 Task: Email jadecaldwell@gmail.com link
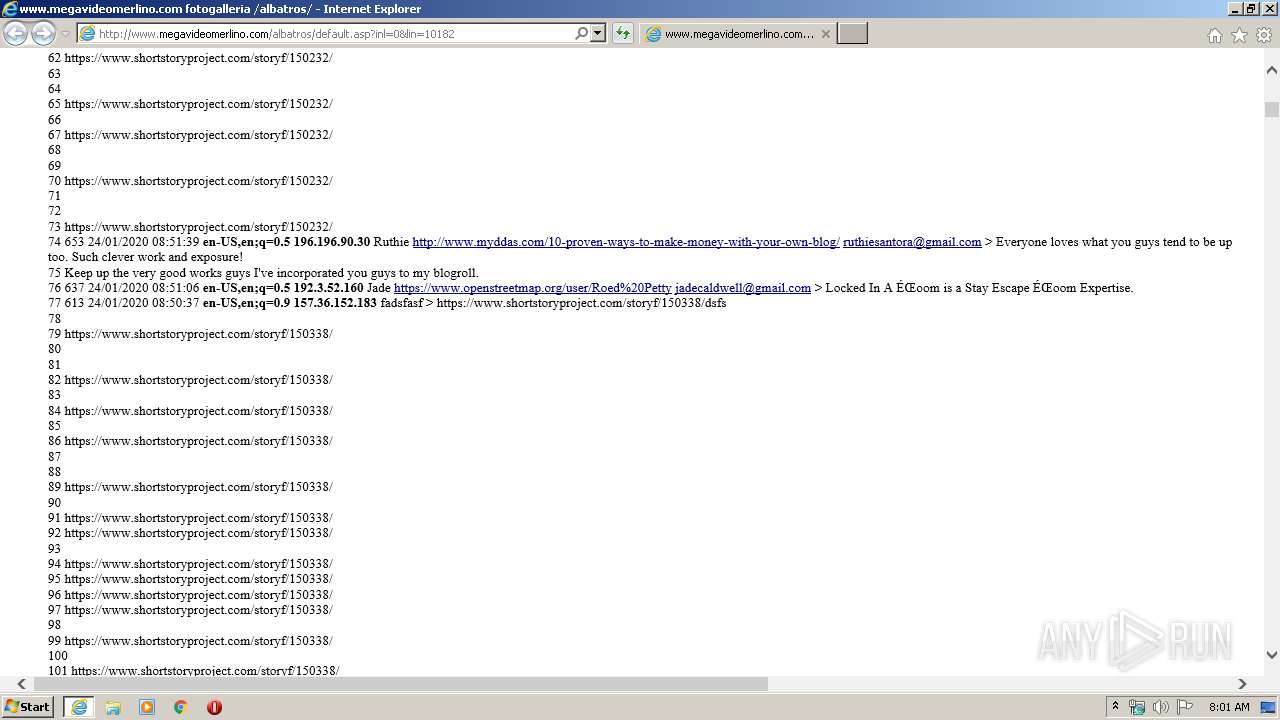pyautogui.click(x=743, y=288)
